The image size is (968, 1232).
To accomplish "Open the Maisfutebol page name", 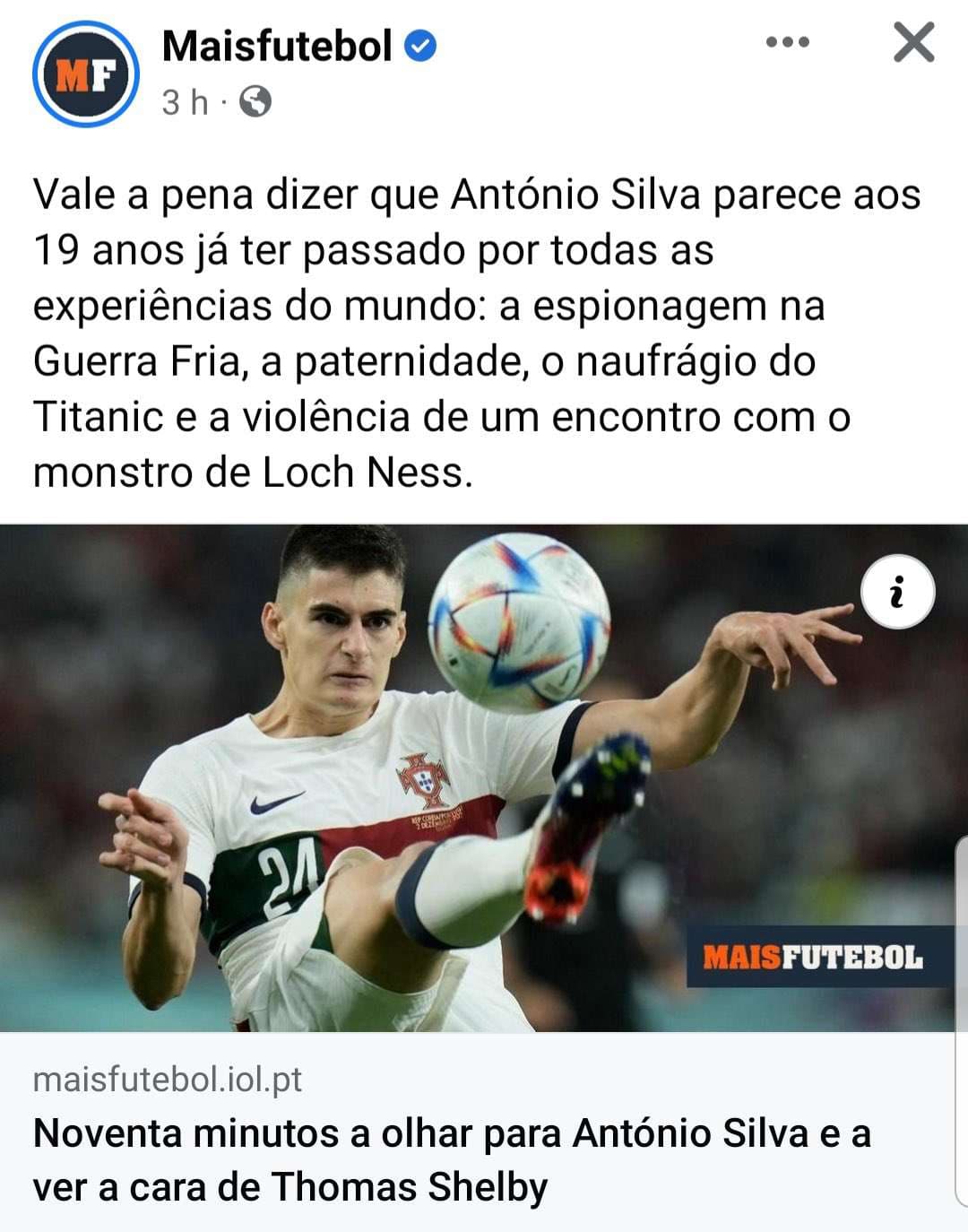I will coord(277,46).
